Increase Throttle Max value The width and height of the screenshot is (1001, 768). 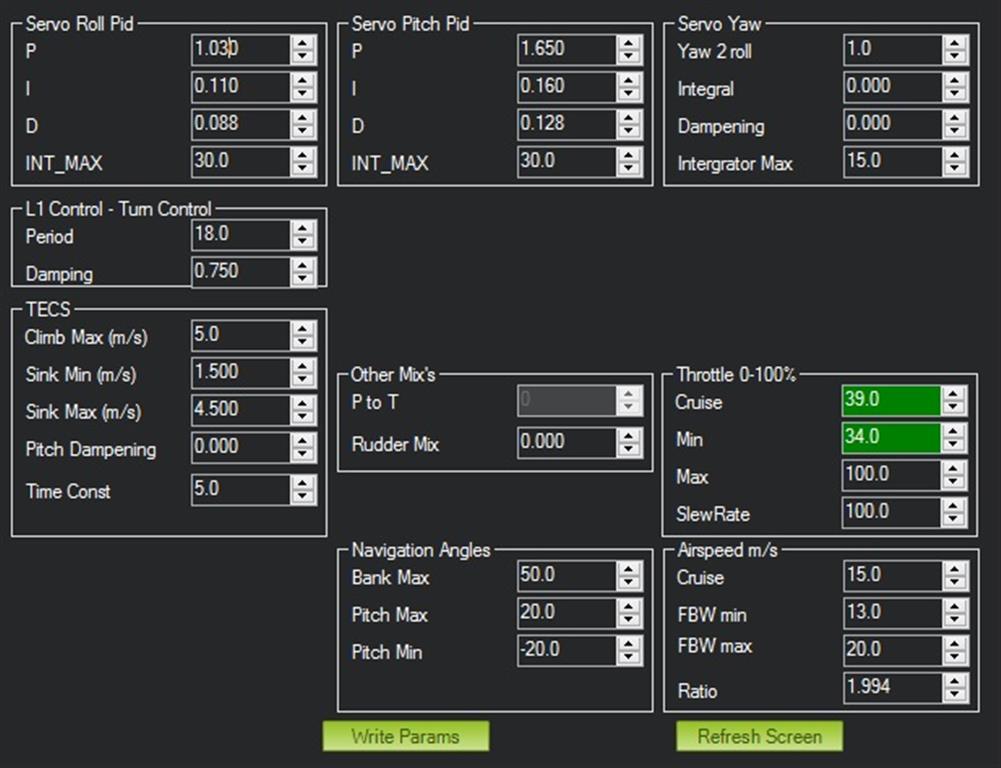coord(954,469)
